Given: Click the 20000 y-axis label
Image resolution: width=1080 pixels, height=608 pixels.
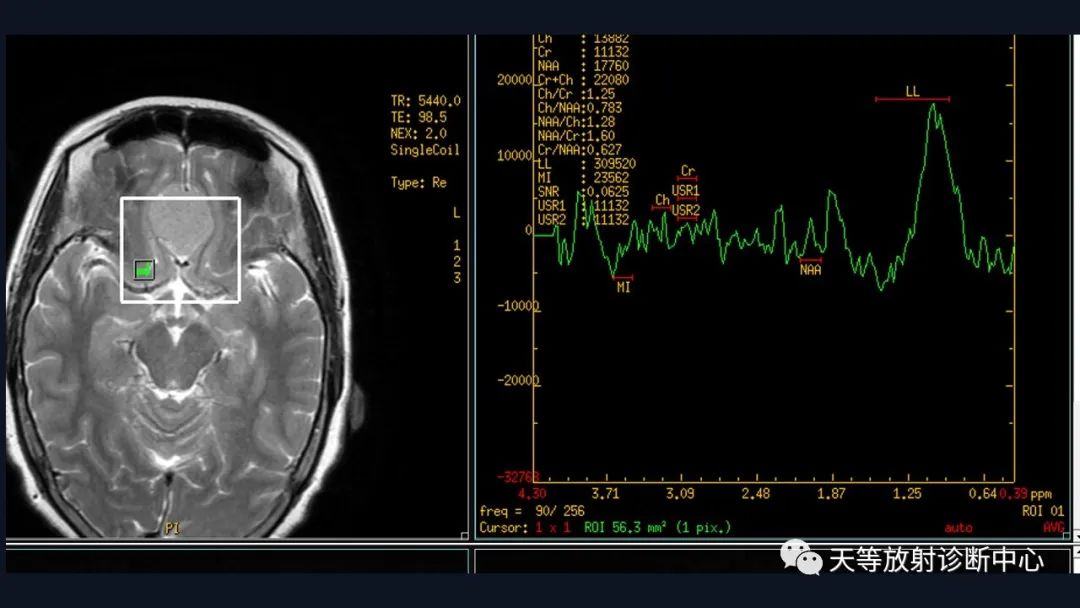Looking at the screenshot, I should [x=515, y=80].
